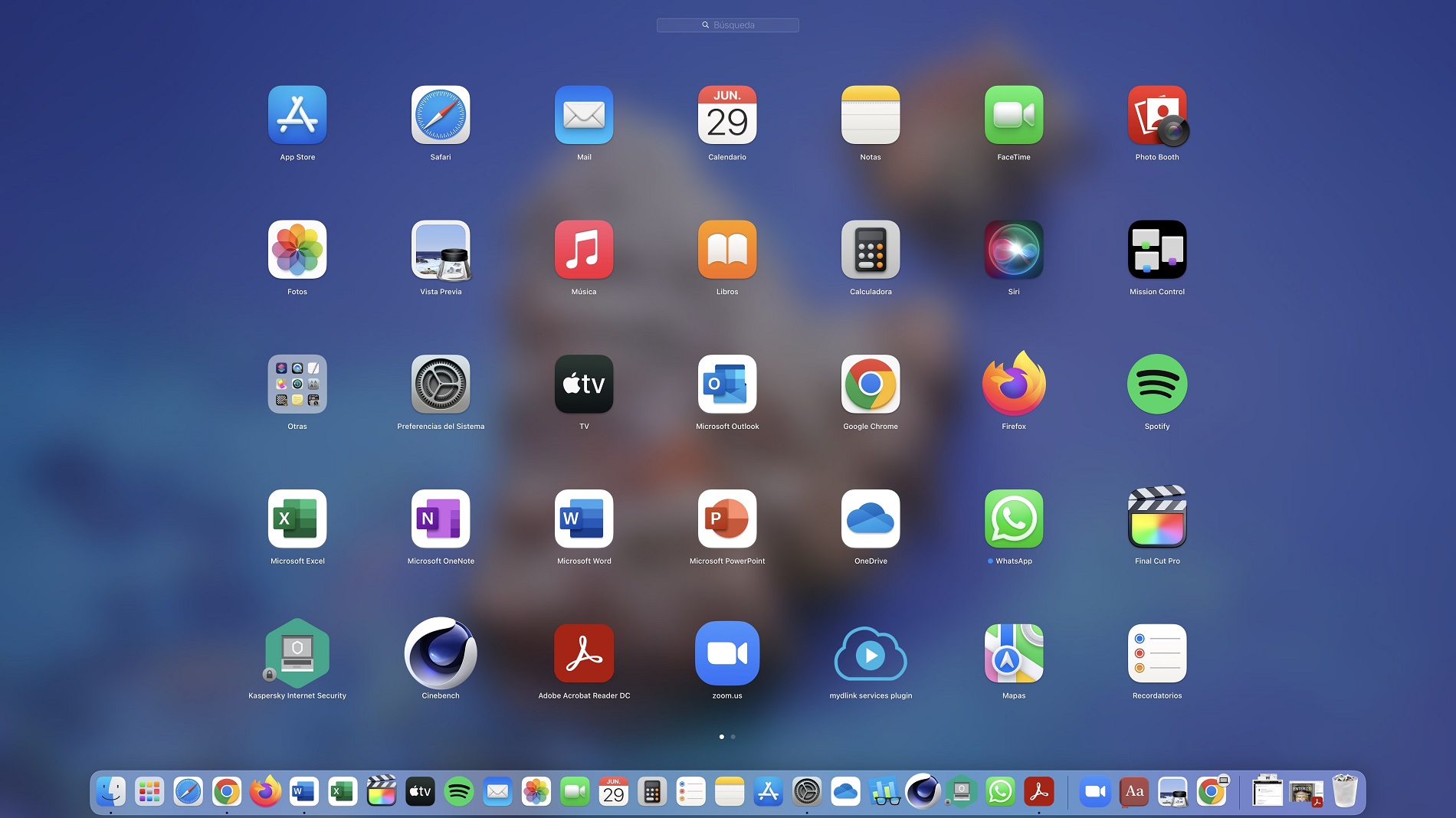Viewport: 1456px width, 818px height.
Task: Open the Apple TV icon in the Dock
Action: coord(420,792)
